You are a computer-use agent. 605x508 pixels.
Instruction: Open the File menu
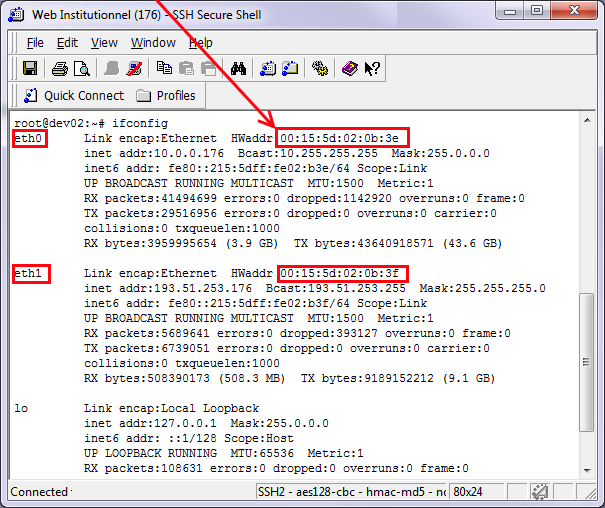(35, 43)
